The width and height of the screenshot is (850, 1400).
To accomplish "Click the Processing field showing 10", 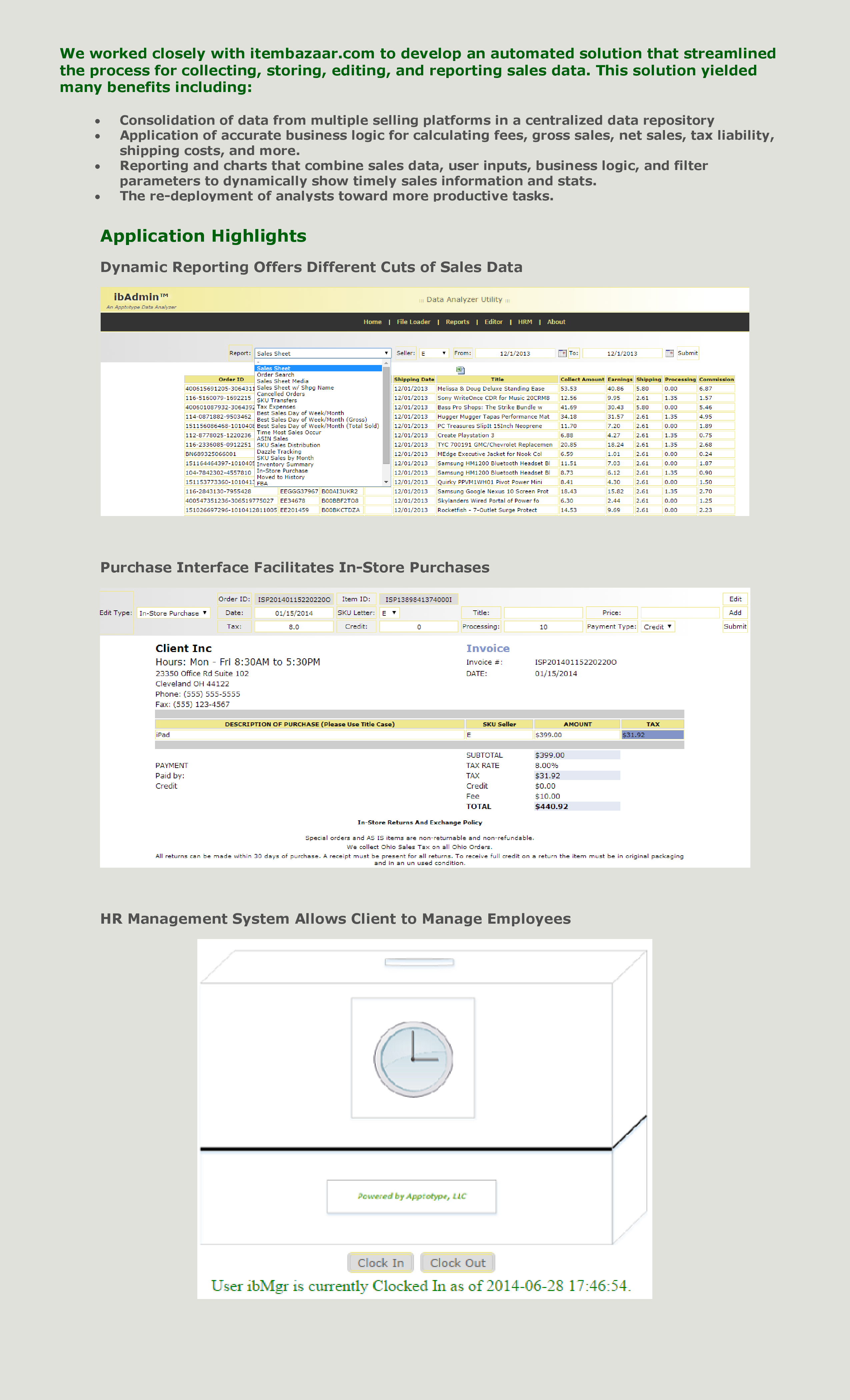I will point(543,627).
